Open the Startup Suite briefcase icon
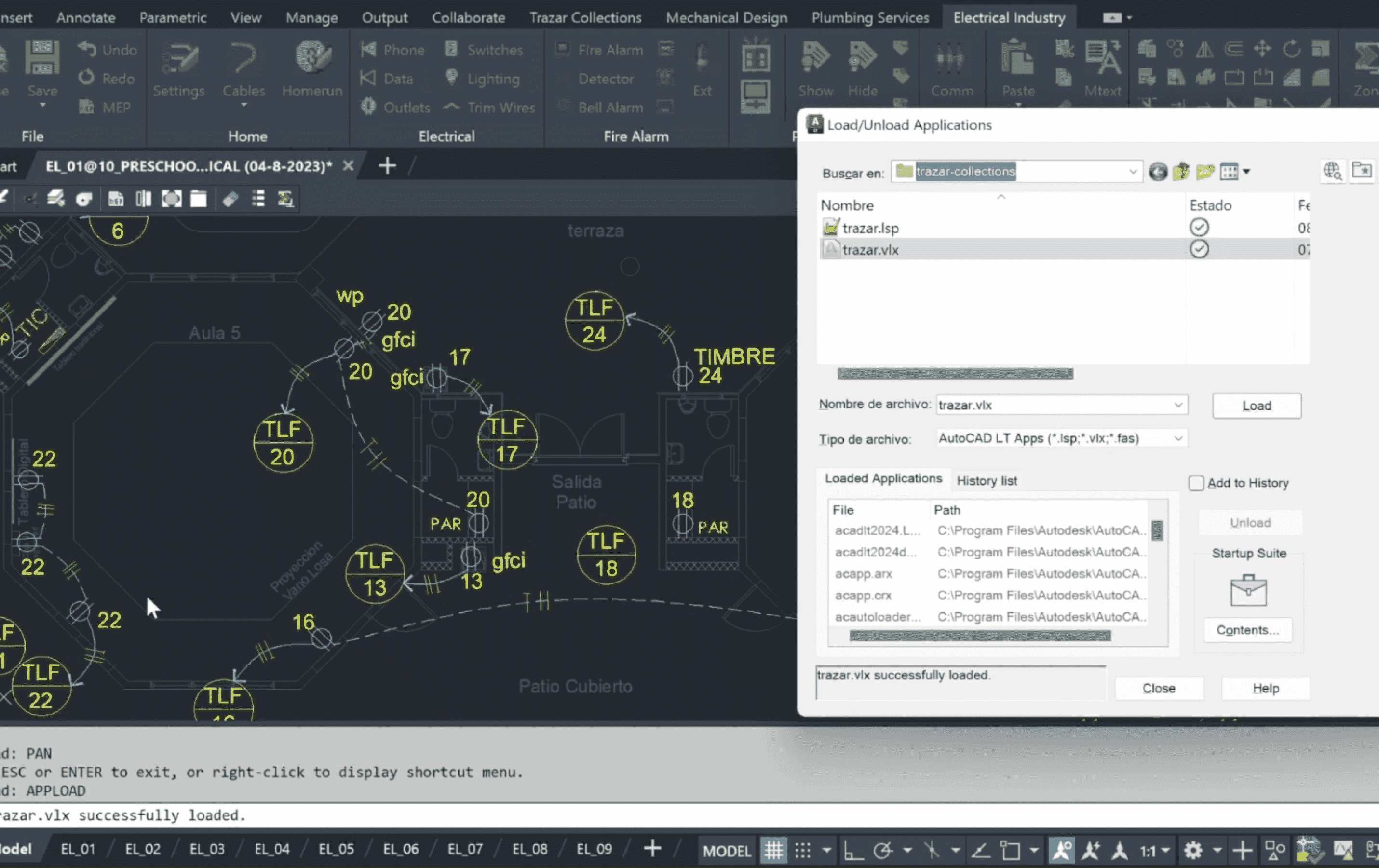Viewport: 1379px width, 868px height. click(x=1248, y=590)
